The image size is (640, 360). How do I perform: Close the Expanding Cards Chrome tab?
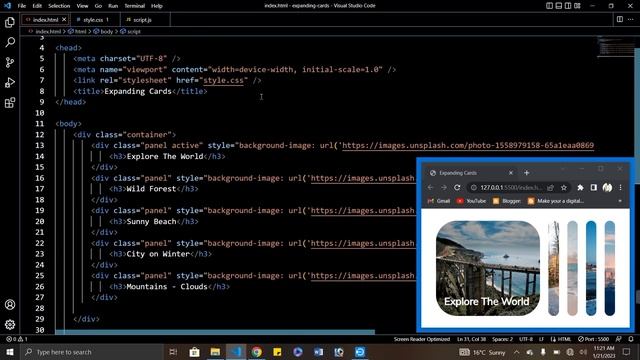pos(511,173)
